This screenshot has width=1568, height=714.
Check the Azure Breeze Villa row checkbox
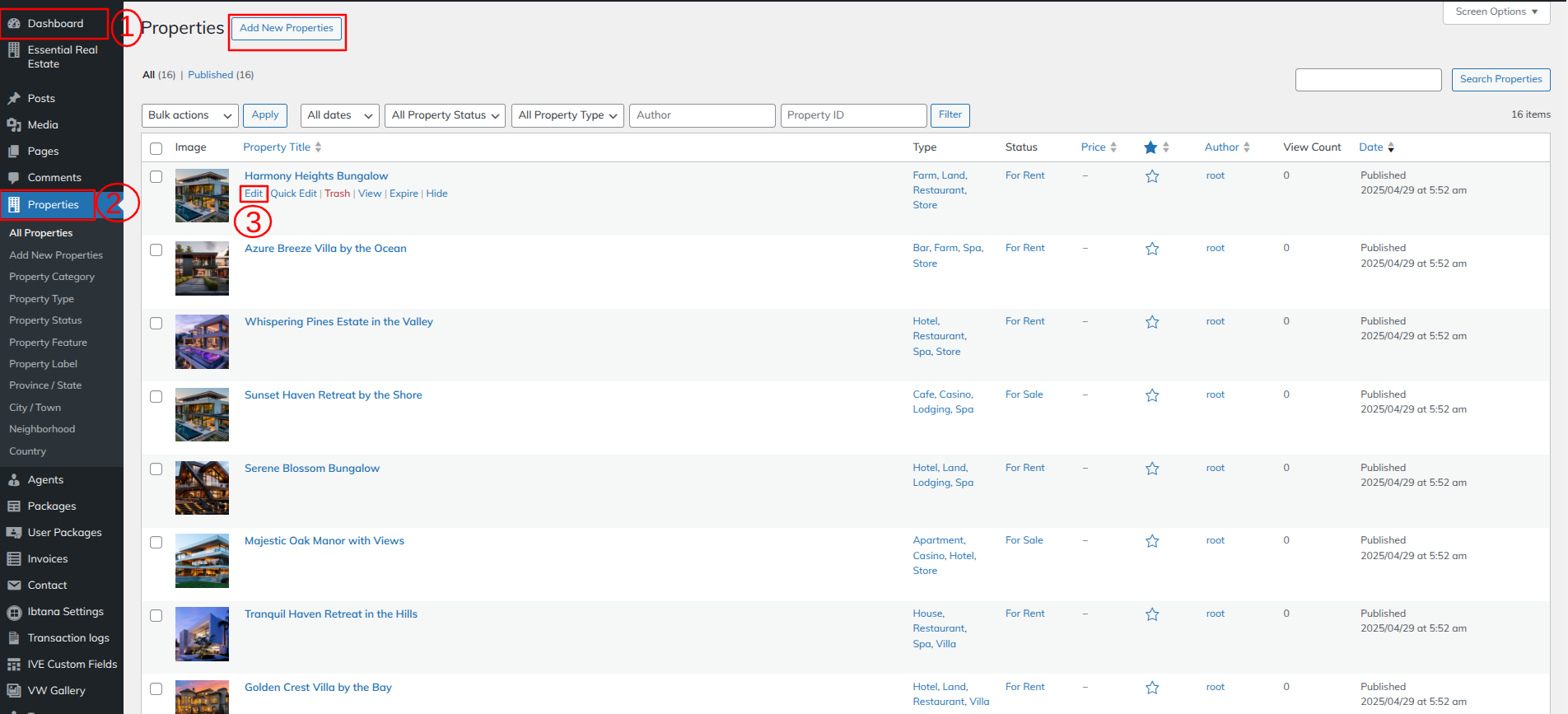(156, 250)
